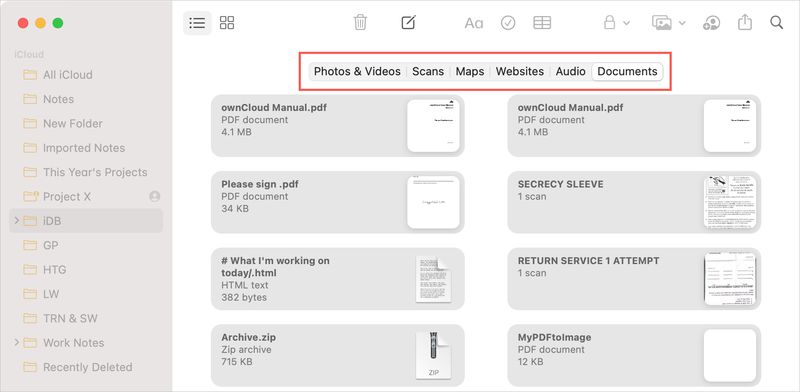Click the lock note icon
The image size is (800, 392).
609,22
